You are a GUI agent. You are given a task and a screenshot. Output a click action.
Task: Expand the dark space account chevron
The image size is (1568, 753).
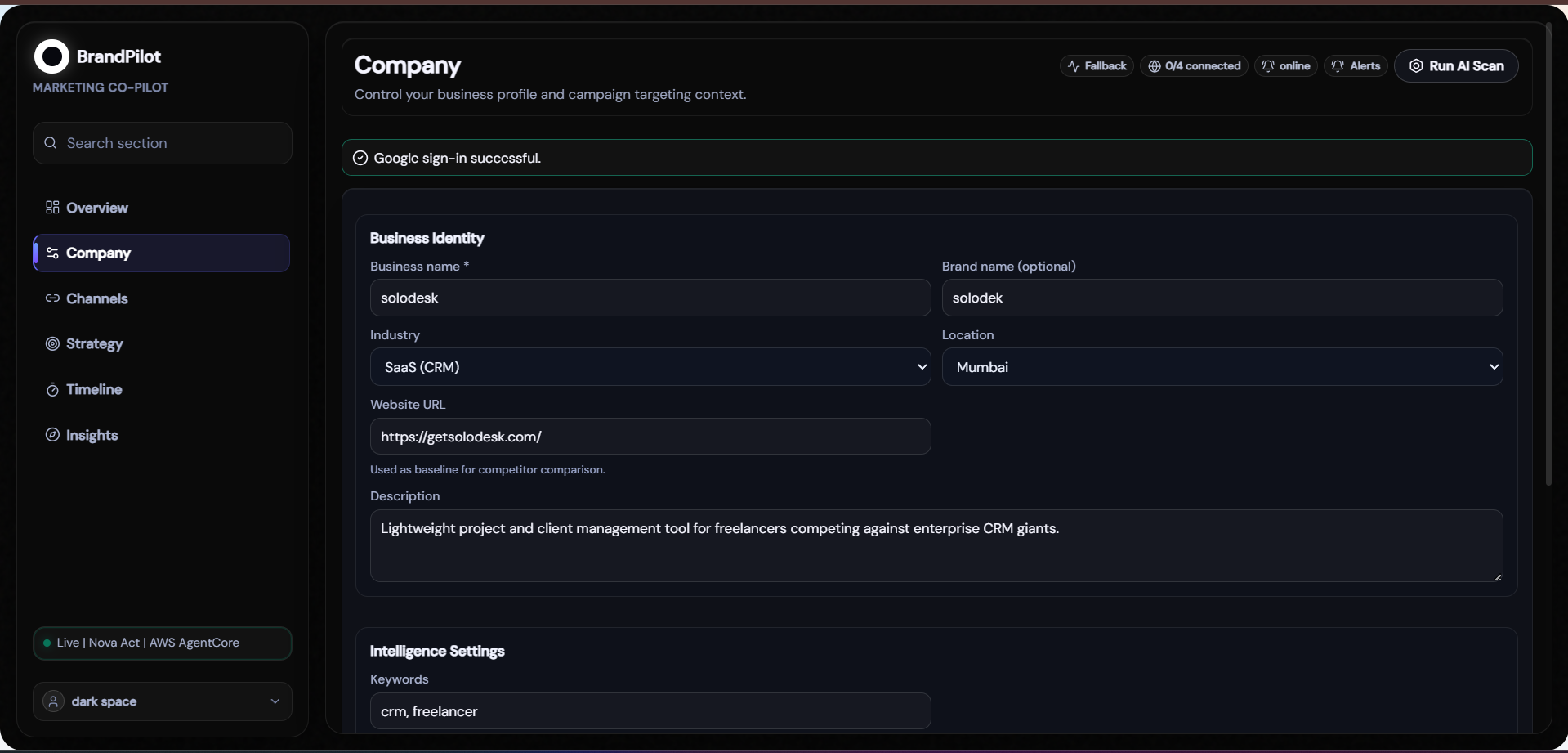pos(275,701)
